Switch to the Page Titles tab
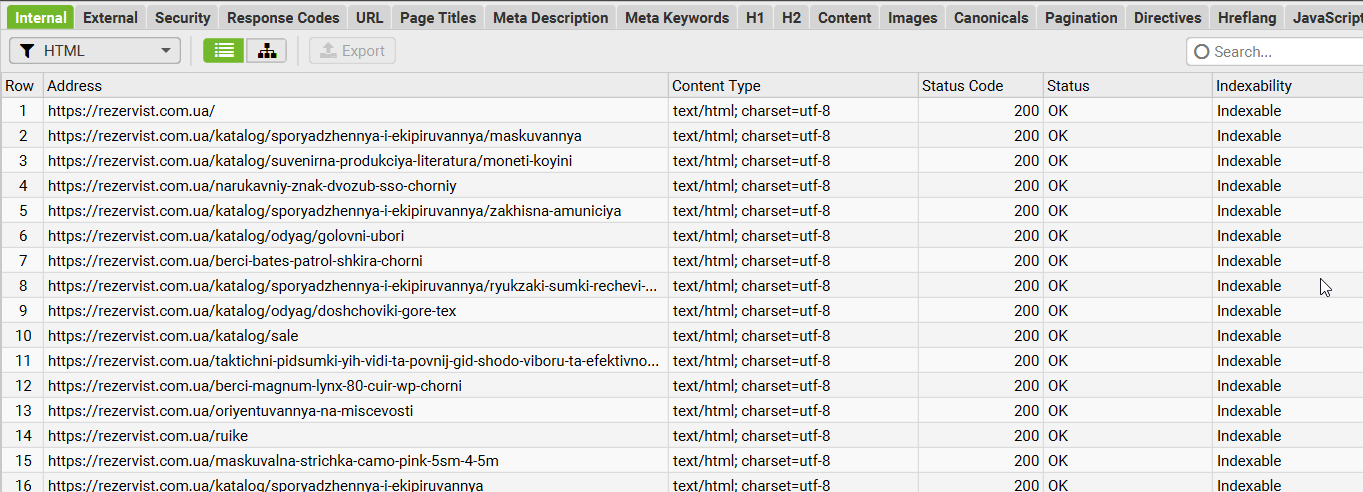The width and height of the screenshot is (1363, 492). pyautogui.click(x=438, y=18)
